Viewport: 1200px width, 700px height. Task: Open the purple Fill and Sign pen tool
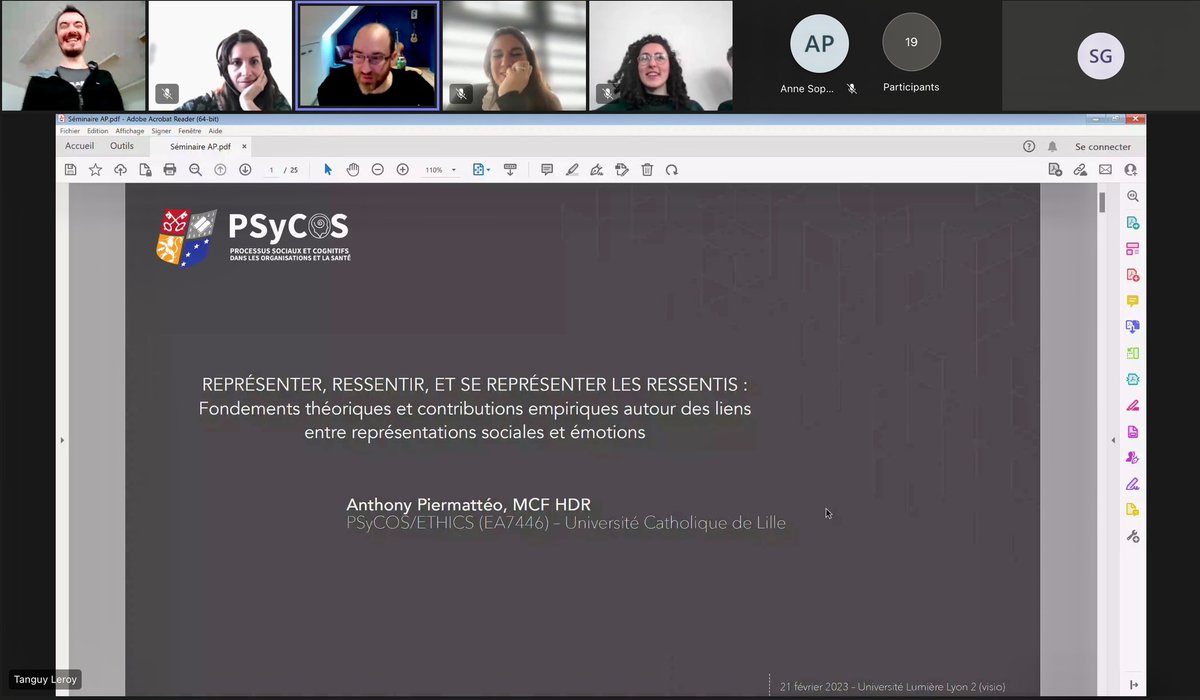click(x=1133, y=484)
